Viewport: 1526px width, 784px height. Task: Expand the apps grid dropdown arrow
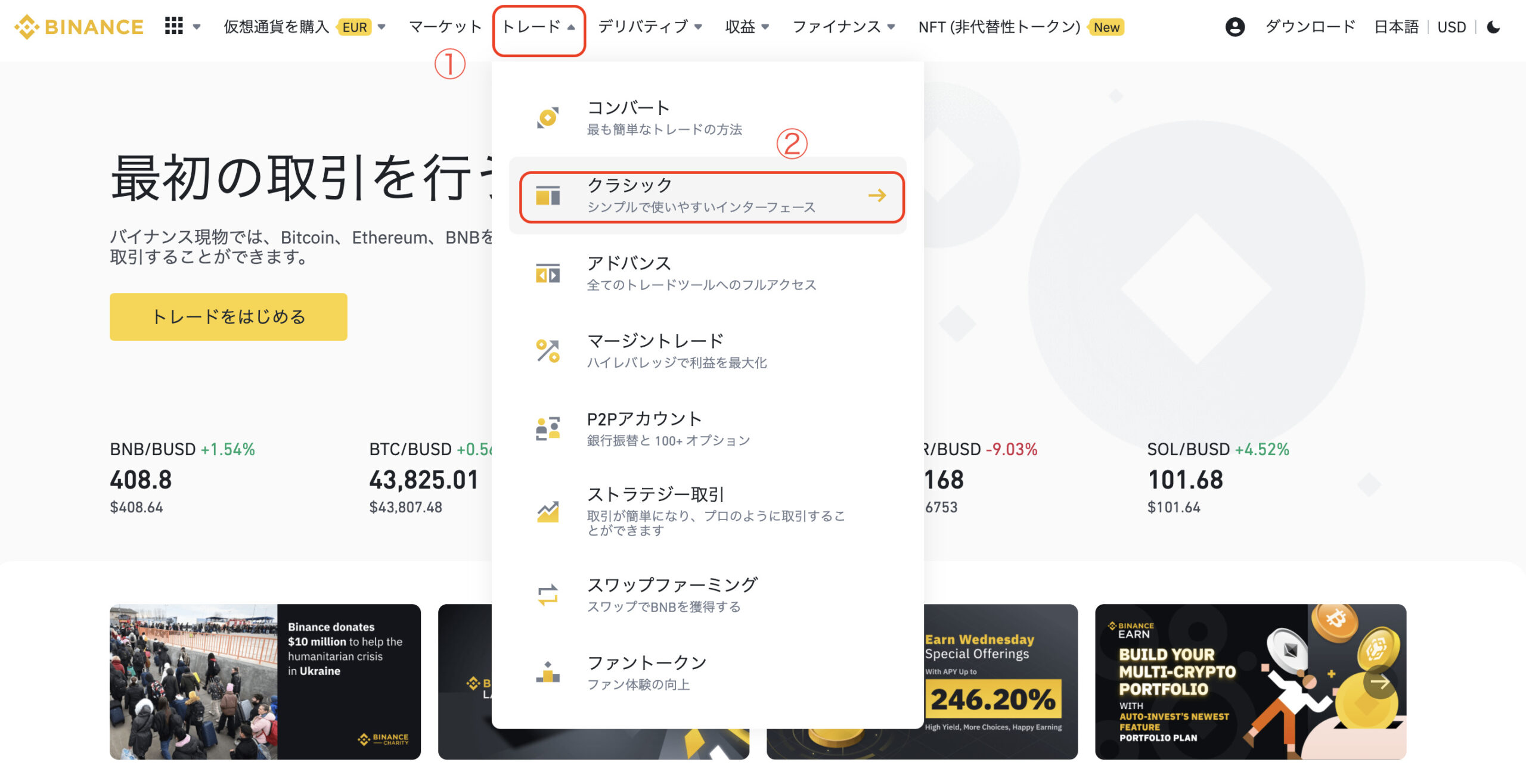197,27
